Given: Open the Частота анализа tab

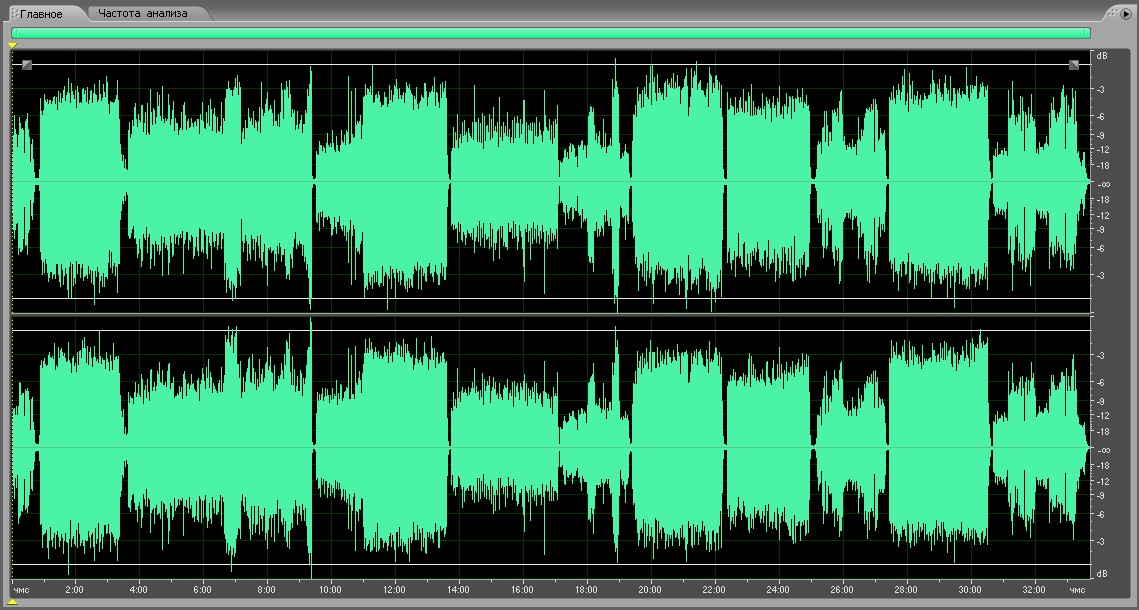Looking at the screenshot, I should (142, 14).
